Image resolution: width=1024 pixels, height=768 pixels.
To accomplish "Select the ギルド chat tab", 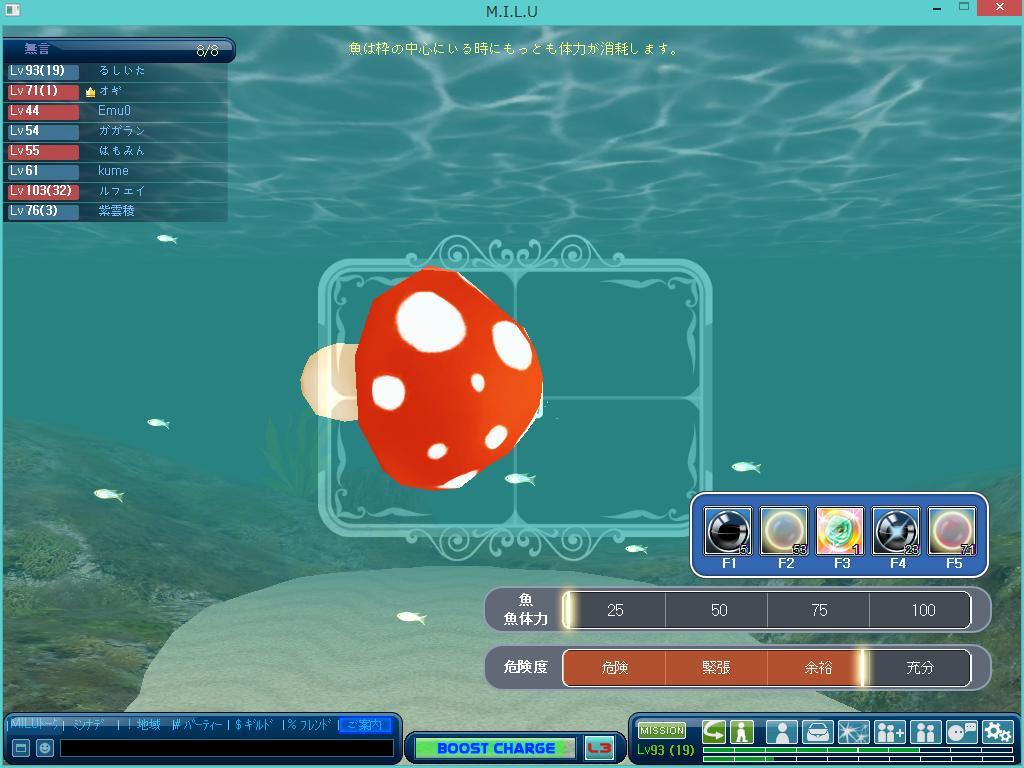I will coord(254,725).
